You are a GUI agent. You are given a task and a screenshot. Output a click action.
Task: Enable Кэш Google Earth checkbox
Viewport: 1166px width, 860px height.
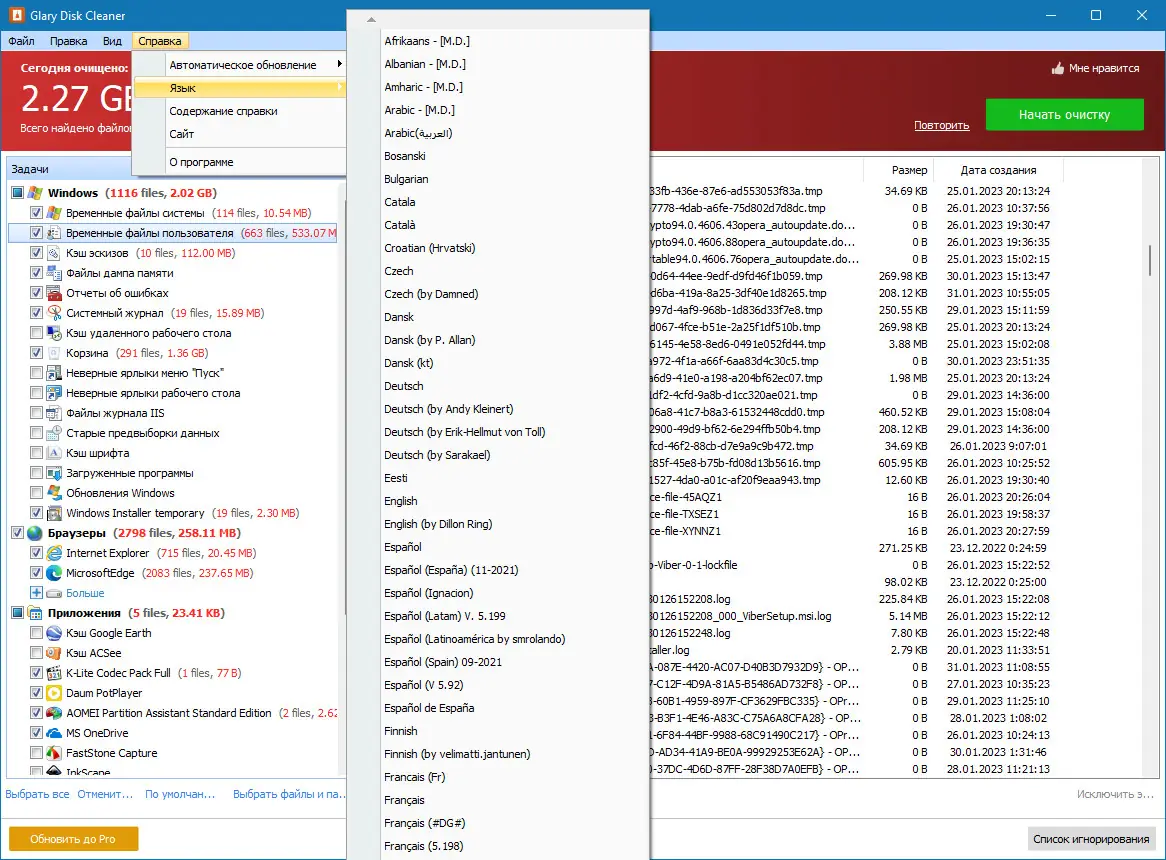tap(36, 633)
